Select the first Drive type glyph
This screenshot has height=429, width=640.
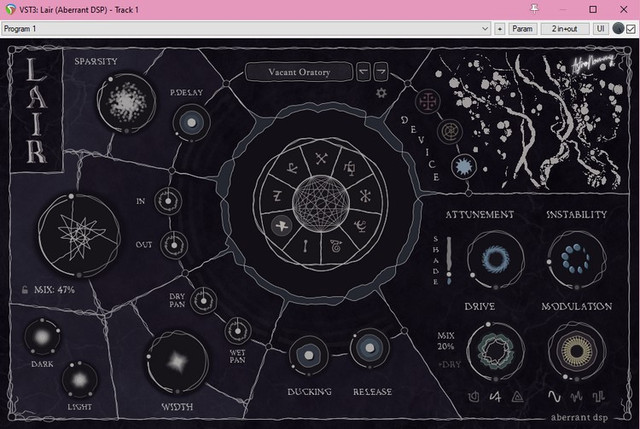[x=473, y=396]
